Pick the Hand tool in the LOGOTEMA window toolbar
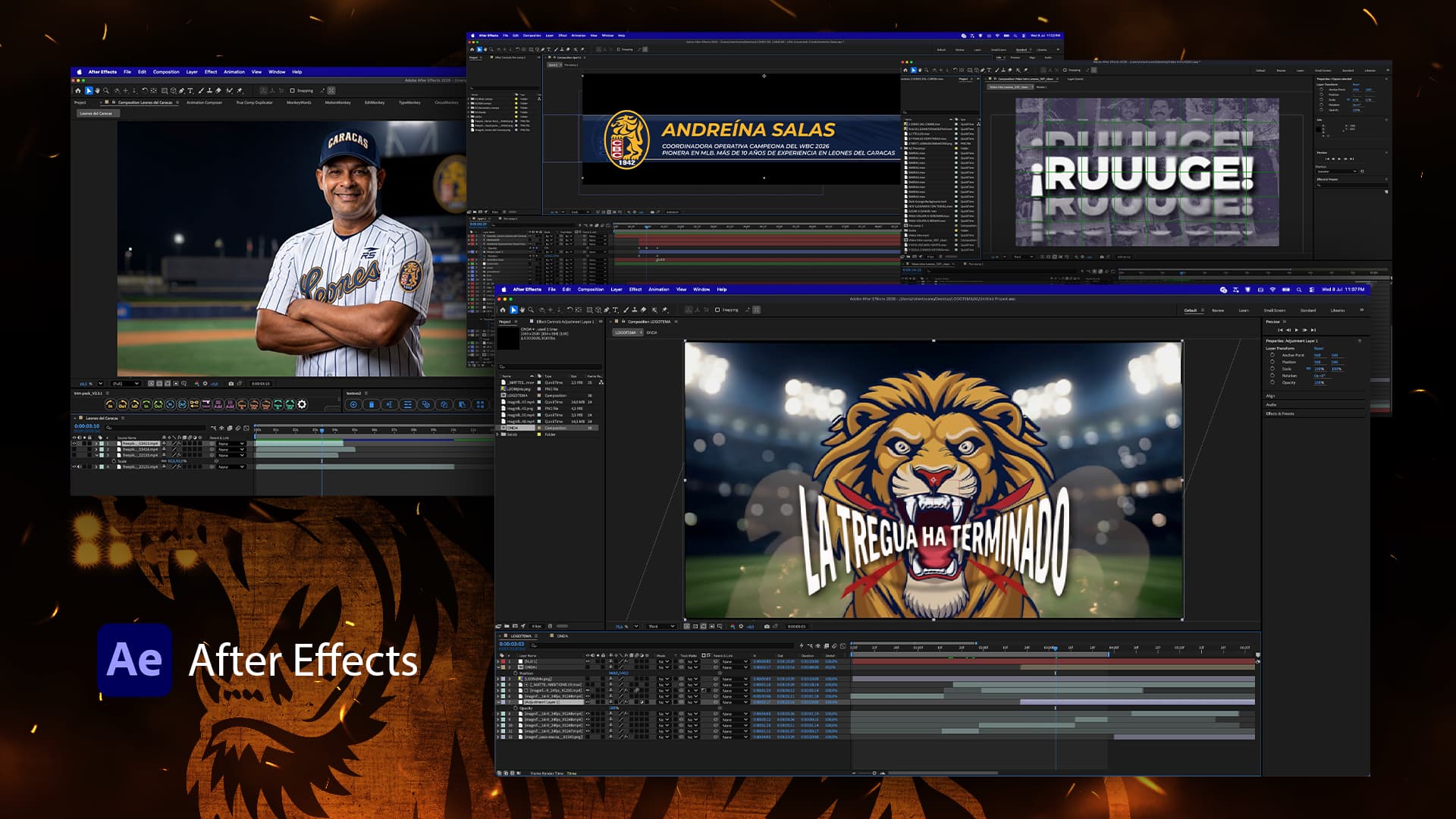This screenshot has width=1456, height=819. pos(522,309)
